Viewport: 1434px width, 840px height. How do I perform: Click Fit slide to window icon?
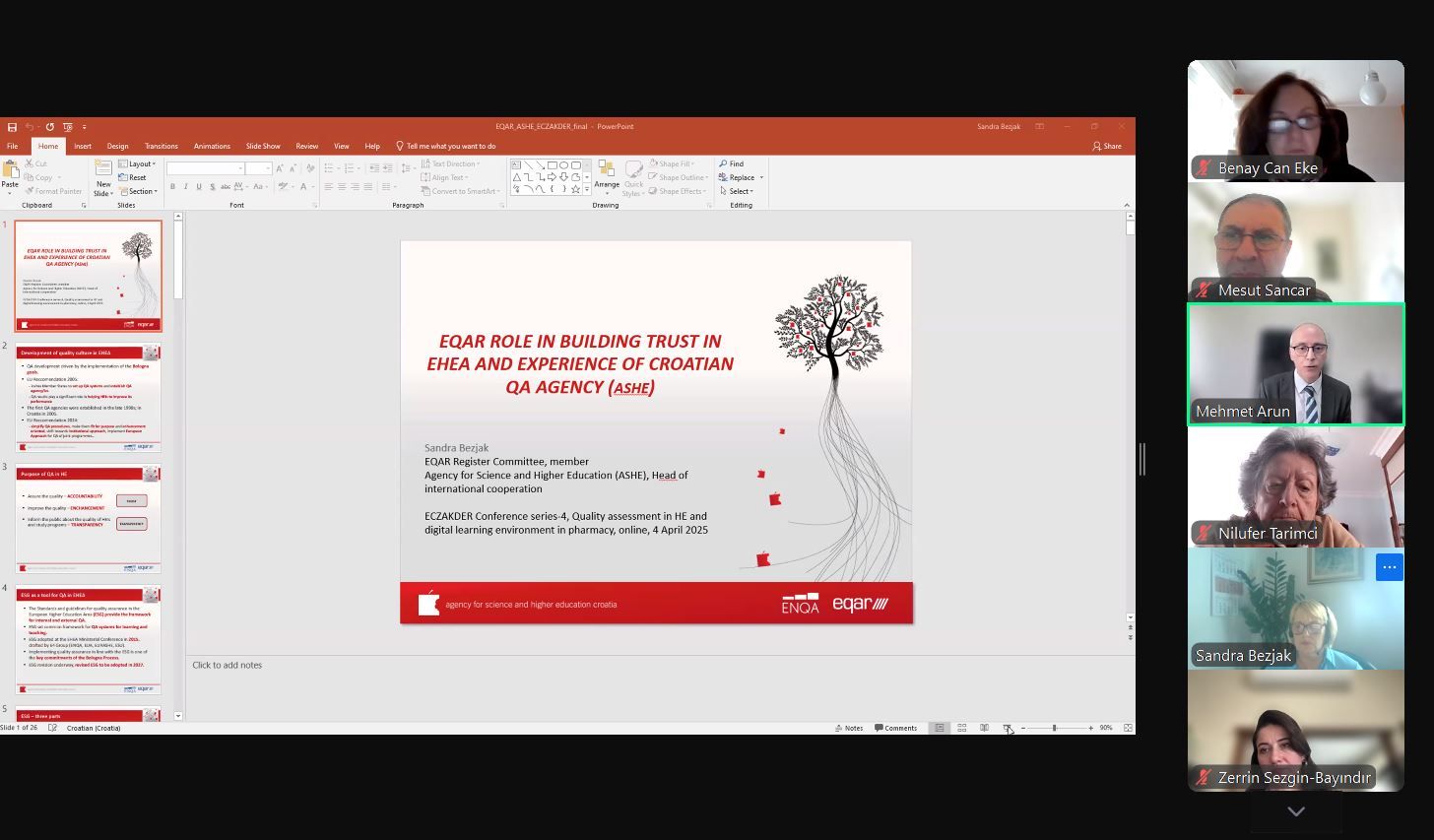point(1128,728)
